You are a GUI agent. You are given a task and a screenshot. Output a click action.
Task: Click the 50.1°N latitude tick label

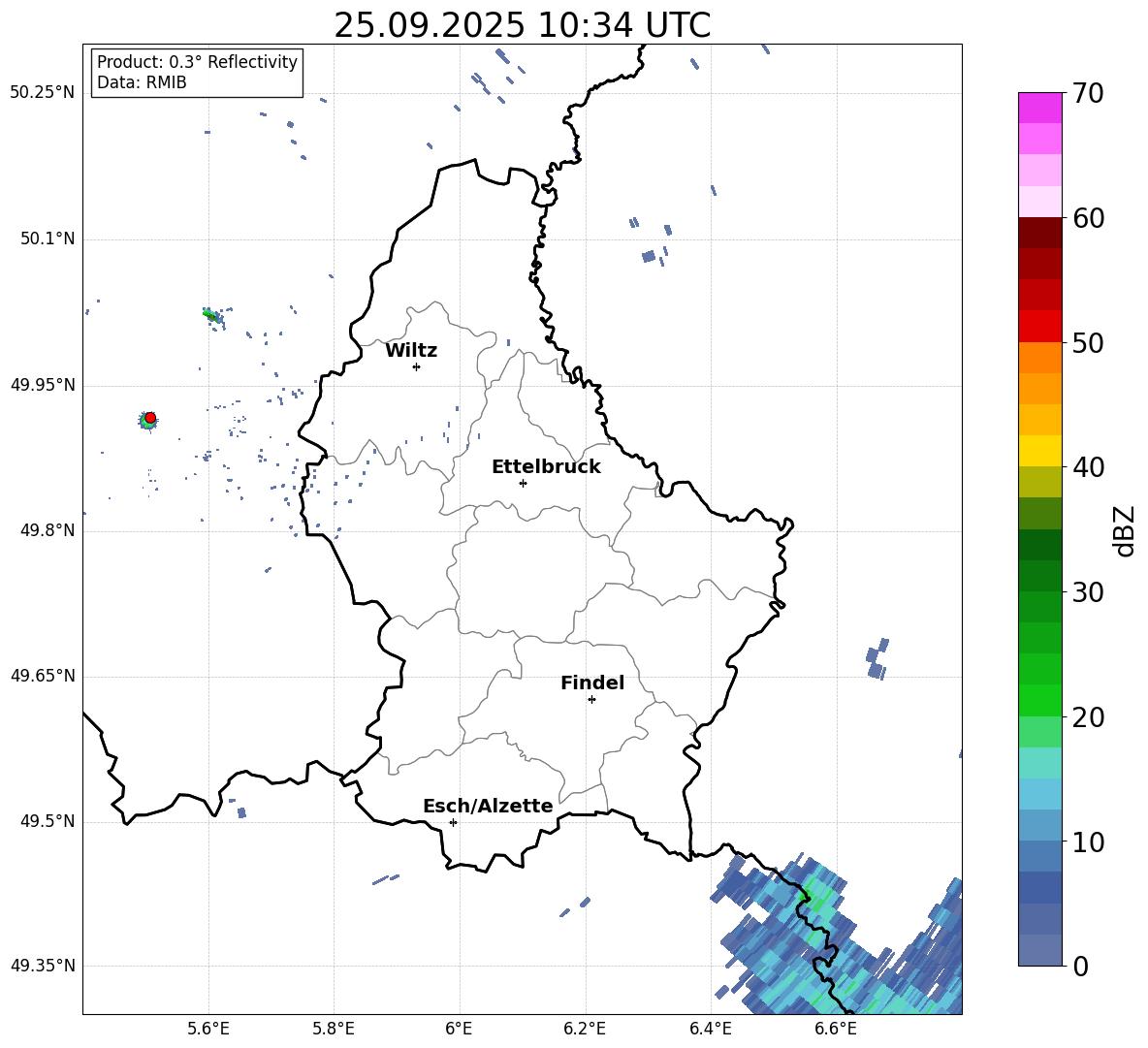(48, 239)
